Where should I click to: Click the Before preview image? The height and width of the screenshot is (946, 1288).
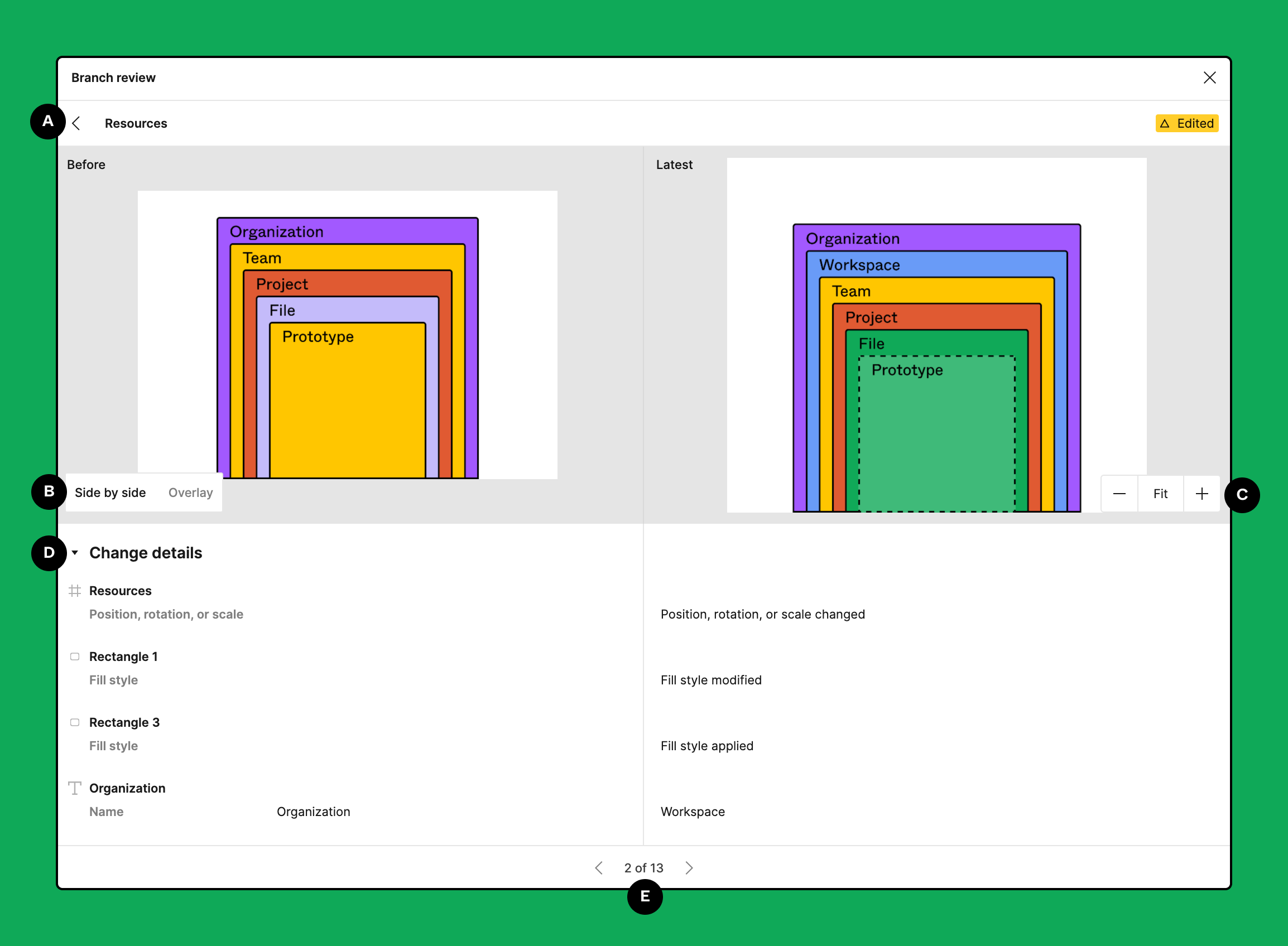coord(347,335)
